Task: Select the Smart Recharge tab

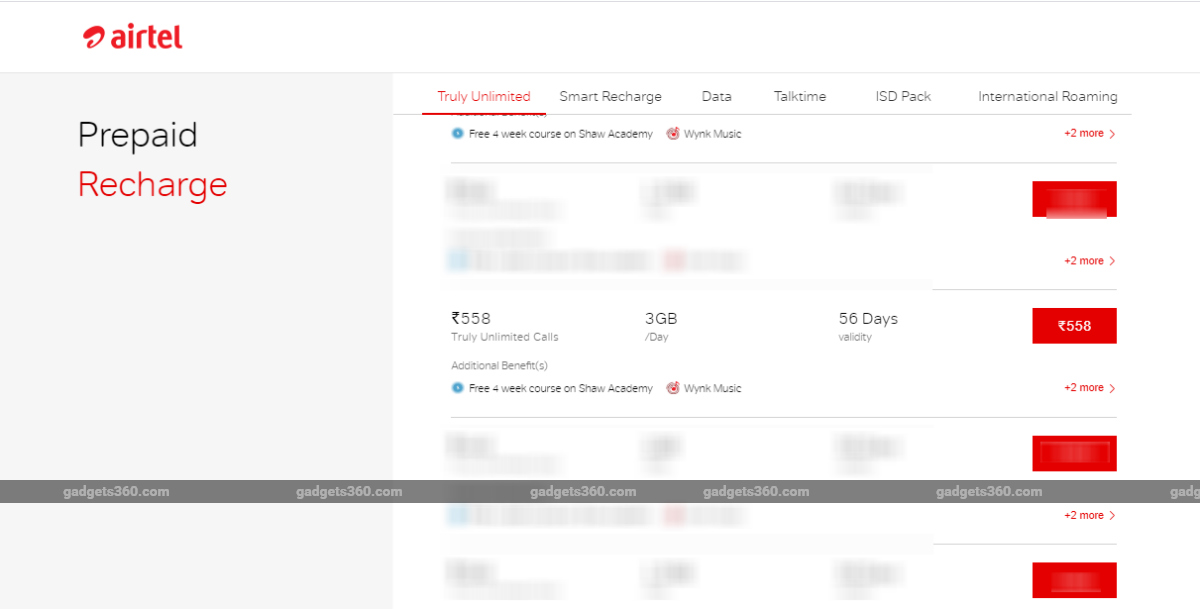Action: (611, 96)
